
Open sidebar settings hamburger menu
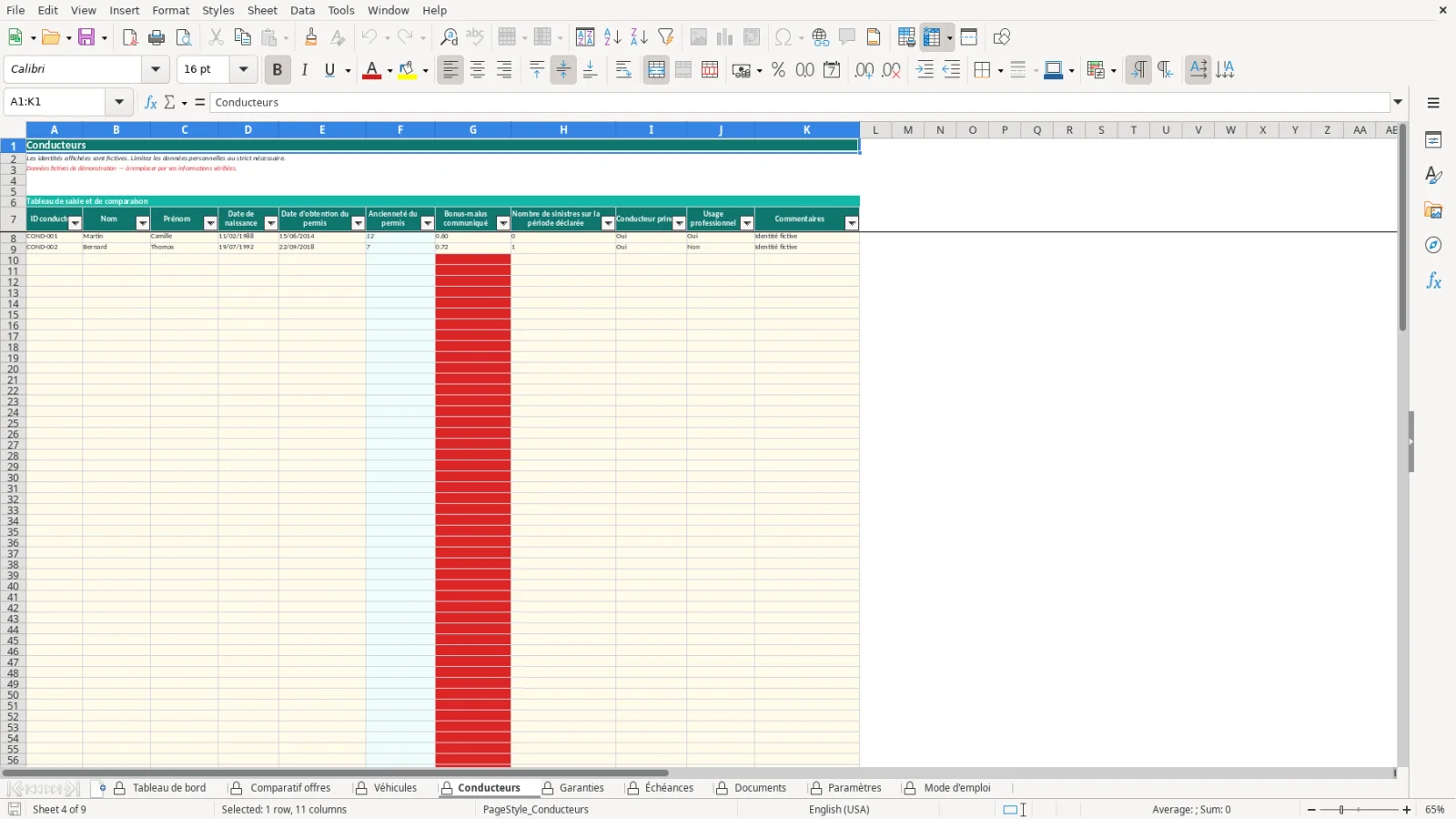click(x=1433, y=103)
